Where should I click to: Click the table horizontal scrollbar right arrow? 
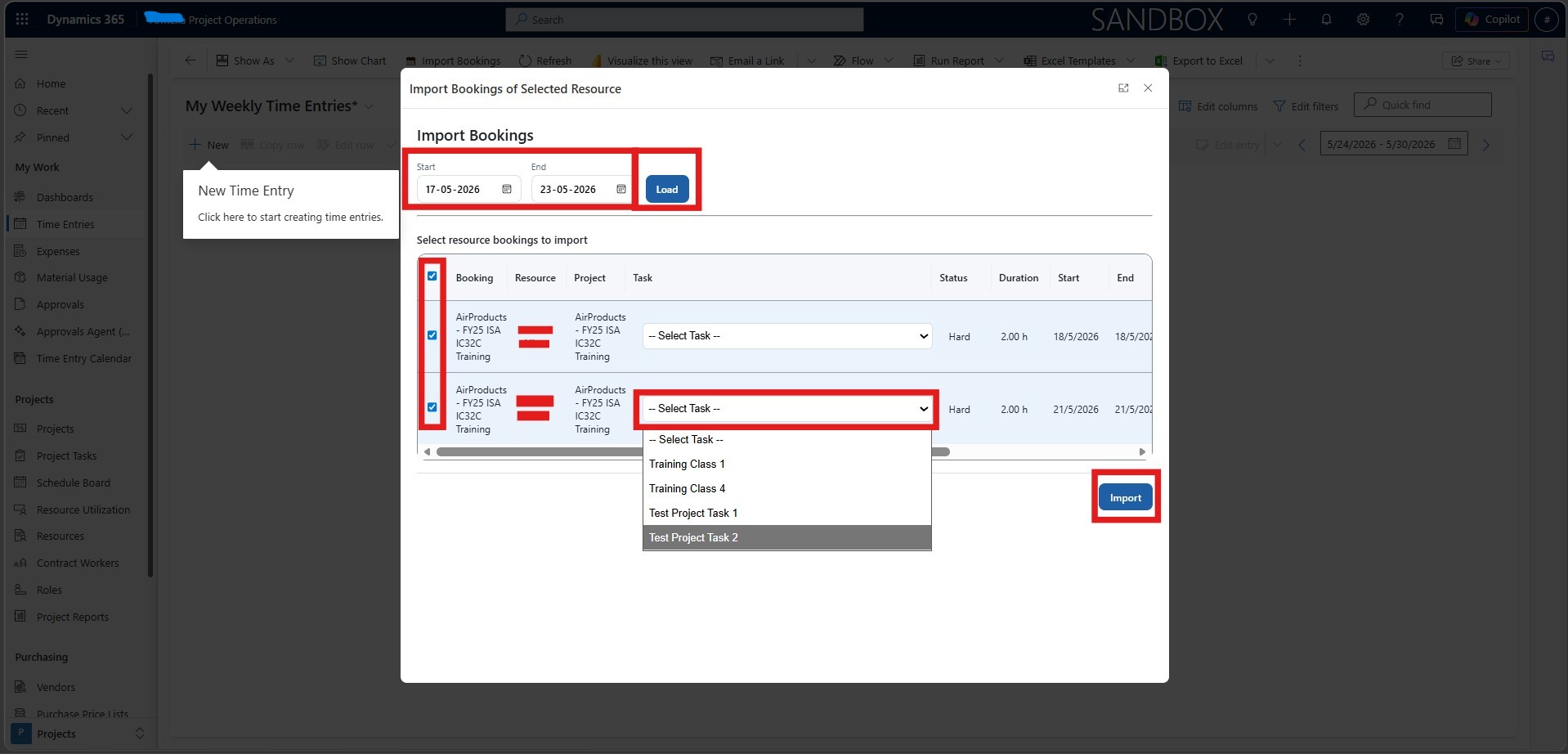[1142, 451]
